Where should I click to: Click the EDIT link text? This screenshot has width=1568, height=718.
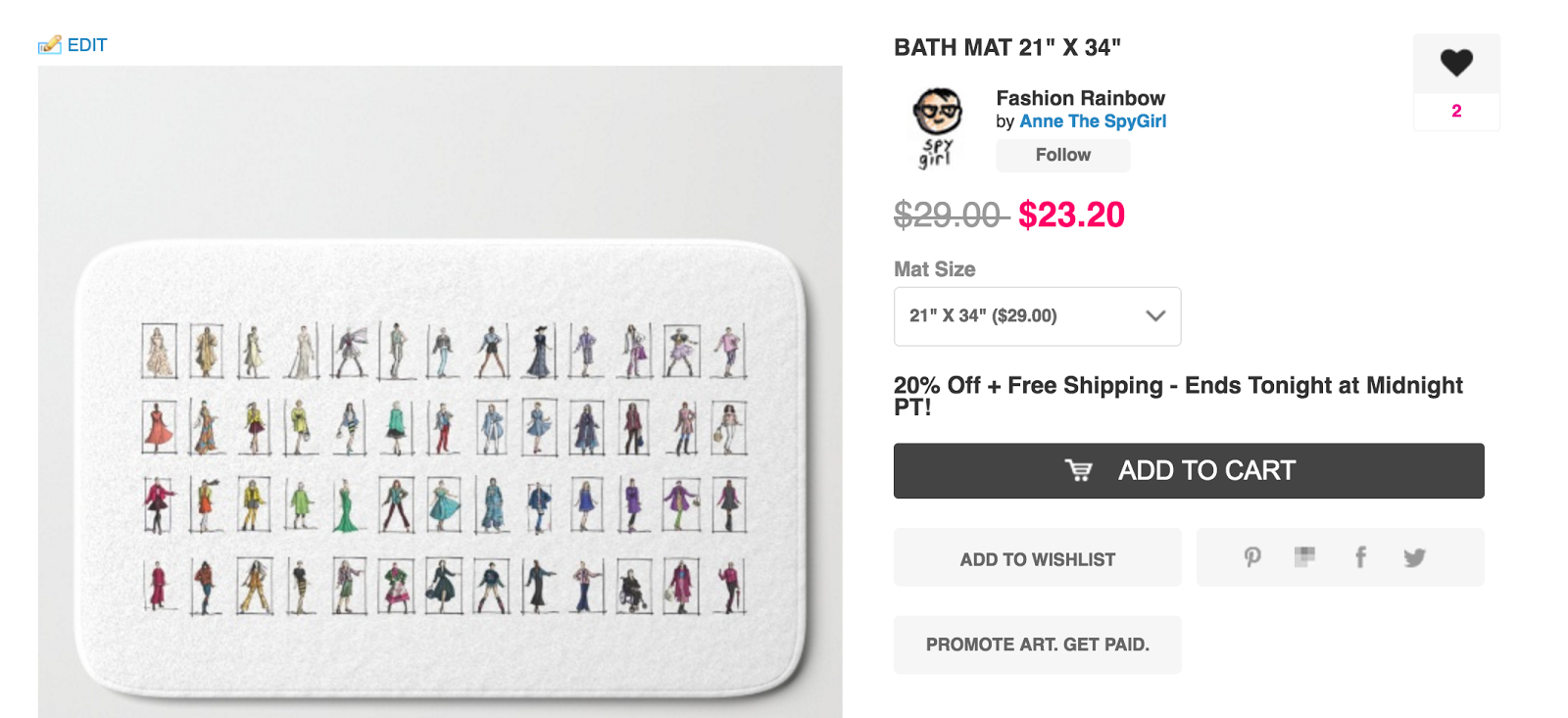(87, 45)
